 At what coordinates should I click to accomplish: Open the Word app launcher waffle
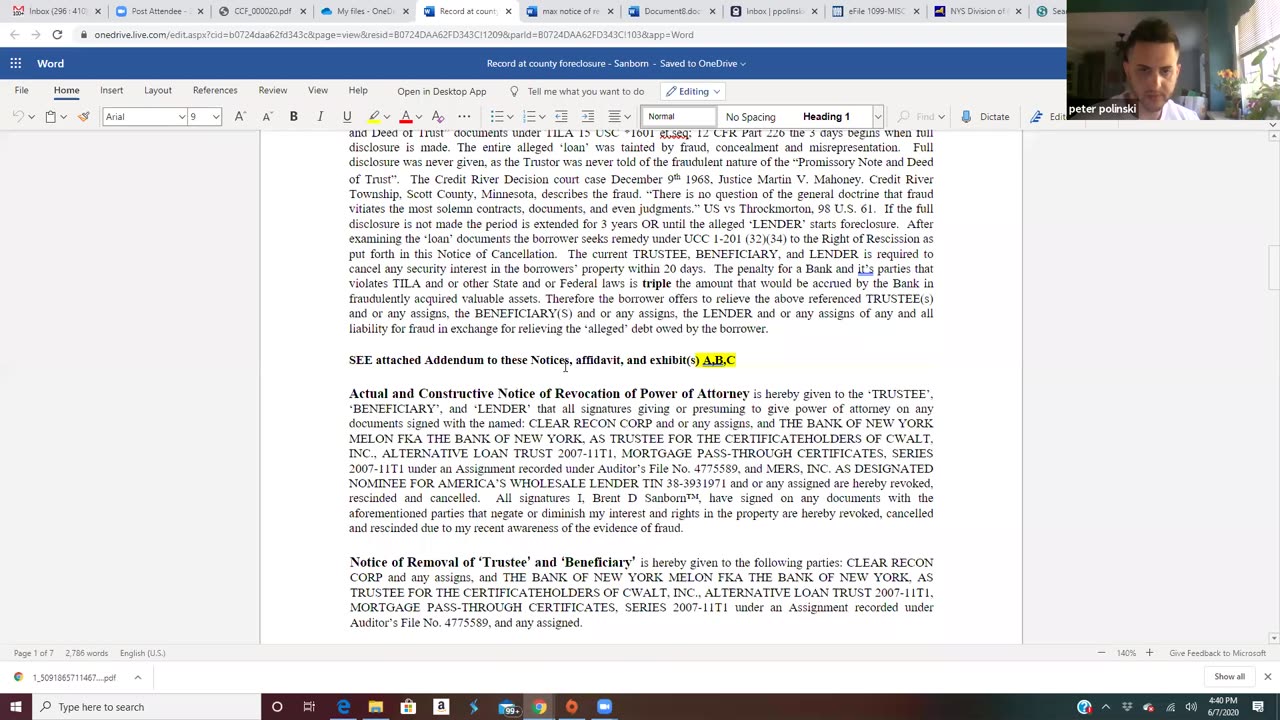pos(16,63)
